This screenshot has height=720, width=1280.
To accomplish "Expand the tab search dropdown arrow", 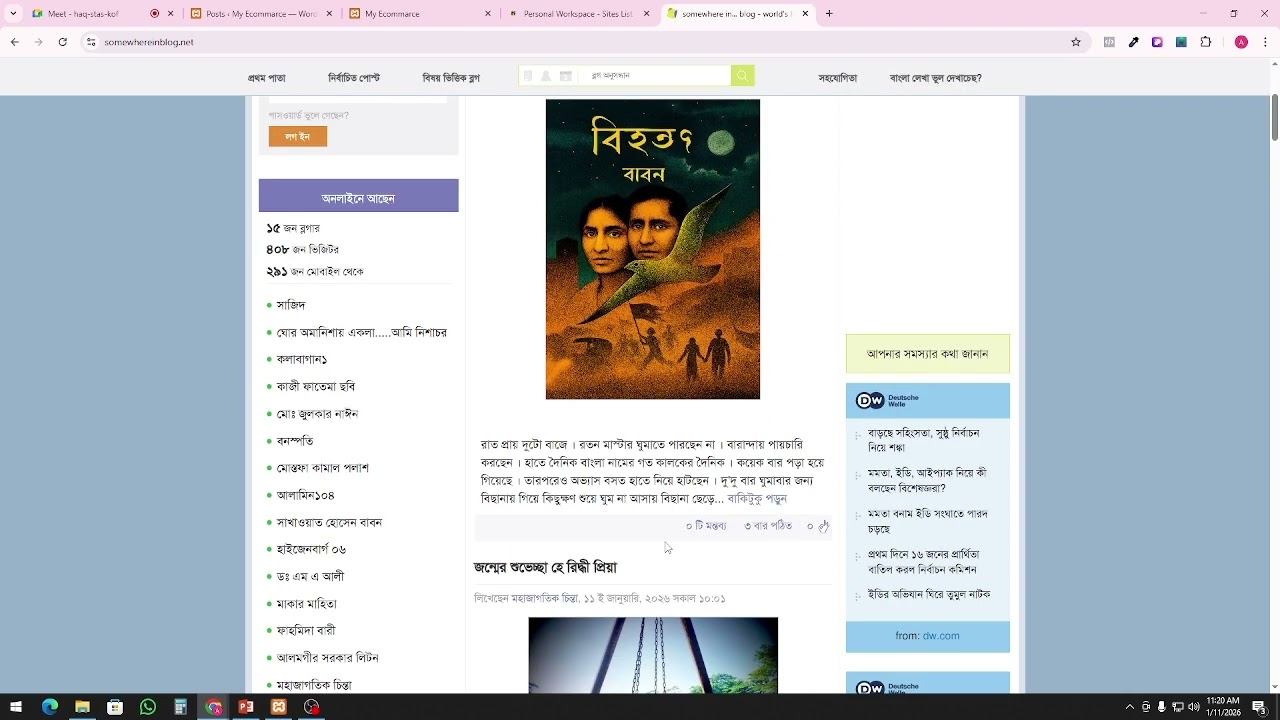I will click(13, 14).
